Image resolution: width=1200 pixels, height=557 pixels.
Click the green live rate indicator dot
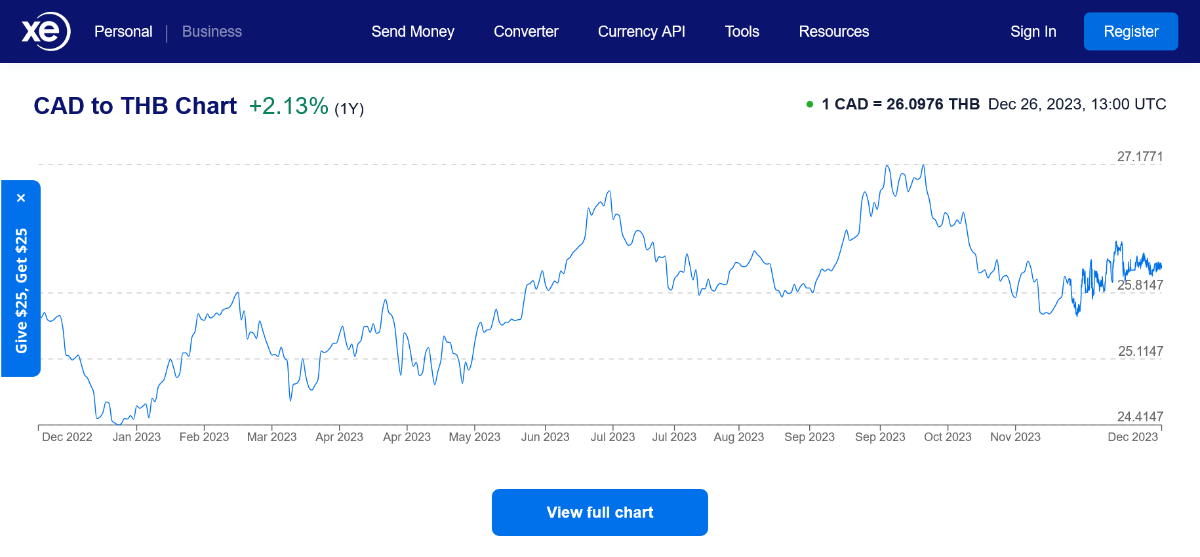click(x=809, y=105)
